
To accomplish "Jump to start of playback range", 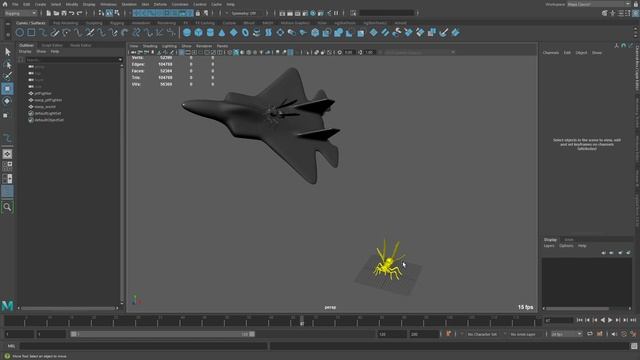I will [580, 320].
